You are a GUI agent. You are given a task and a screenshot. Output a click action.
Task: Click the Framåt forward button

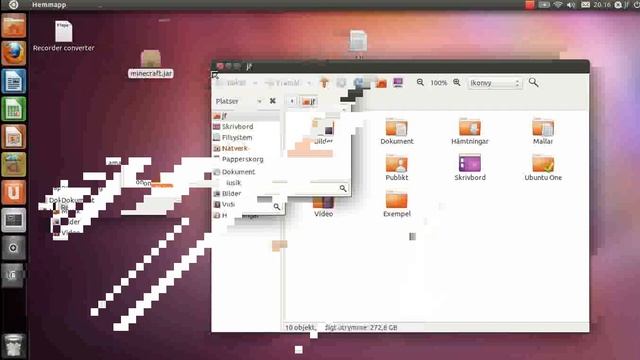pos(282,83)
